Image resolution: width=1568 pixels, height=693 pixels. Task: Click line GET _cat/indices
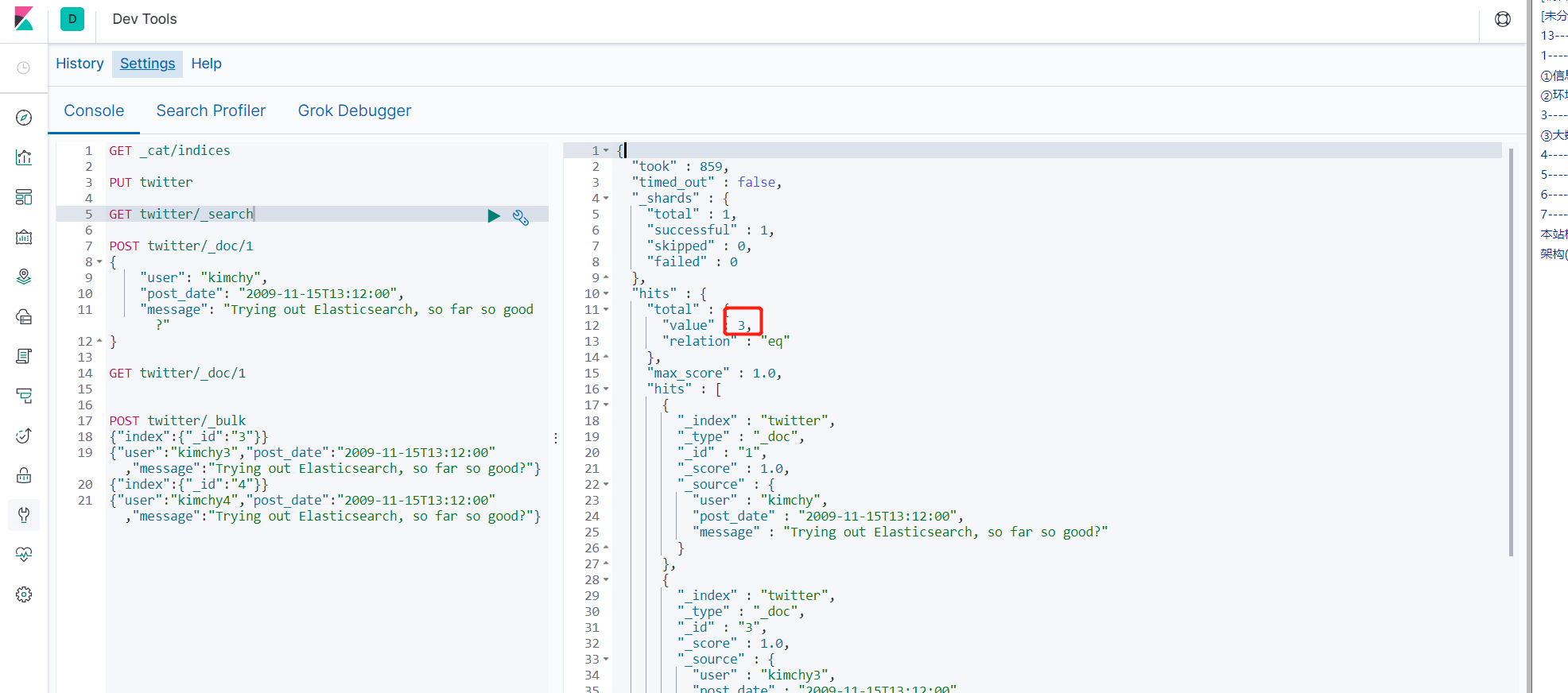pyautogui.click(x=169, y=150)
